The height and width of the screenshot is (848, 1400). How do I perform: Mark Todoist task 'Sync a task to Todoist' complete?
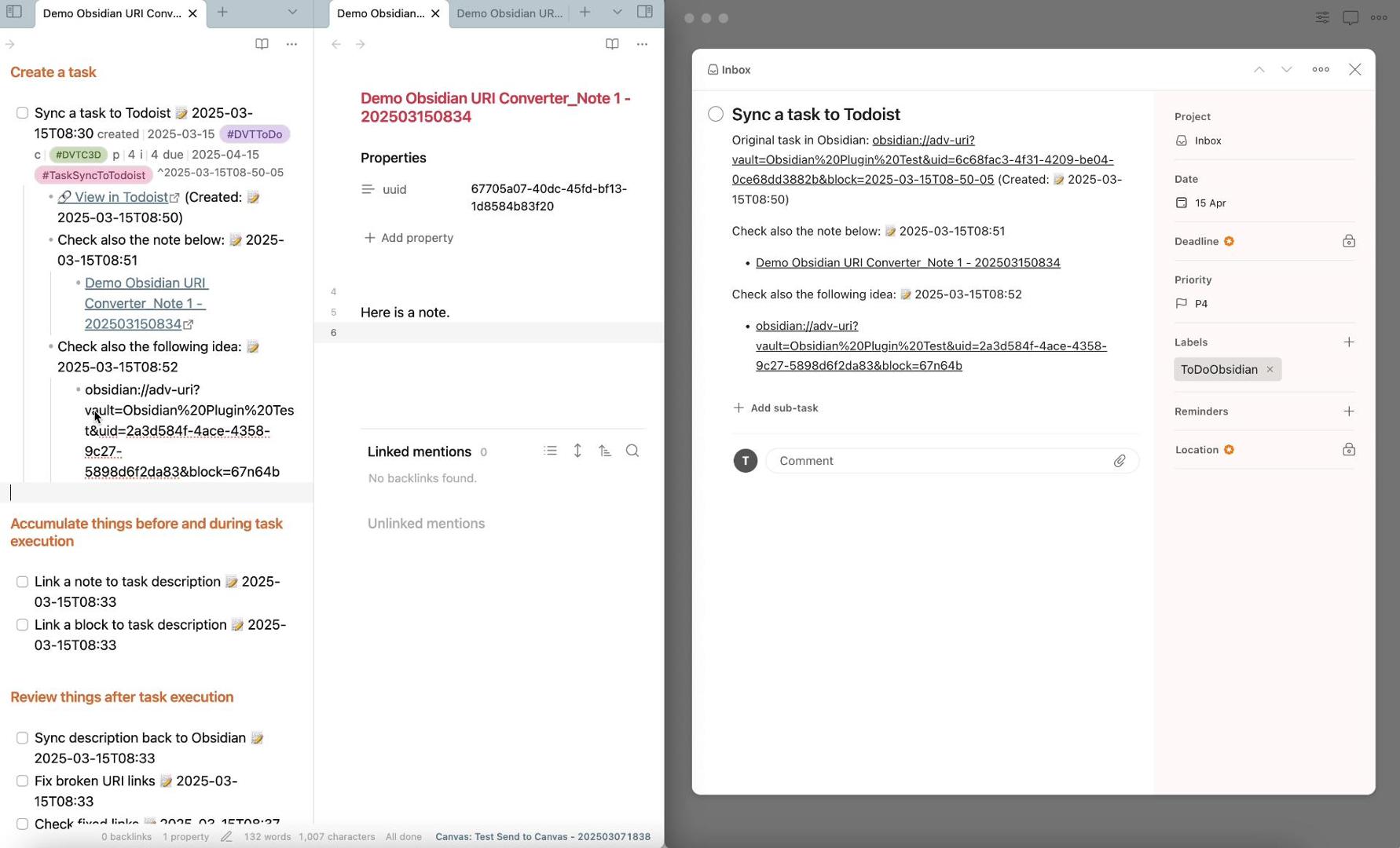pyautogui.click(x=716, y=114)
